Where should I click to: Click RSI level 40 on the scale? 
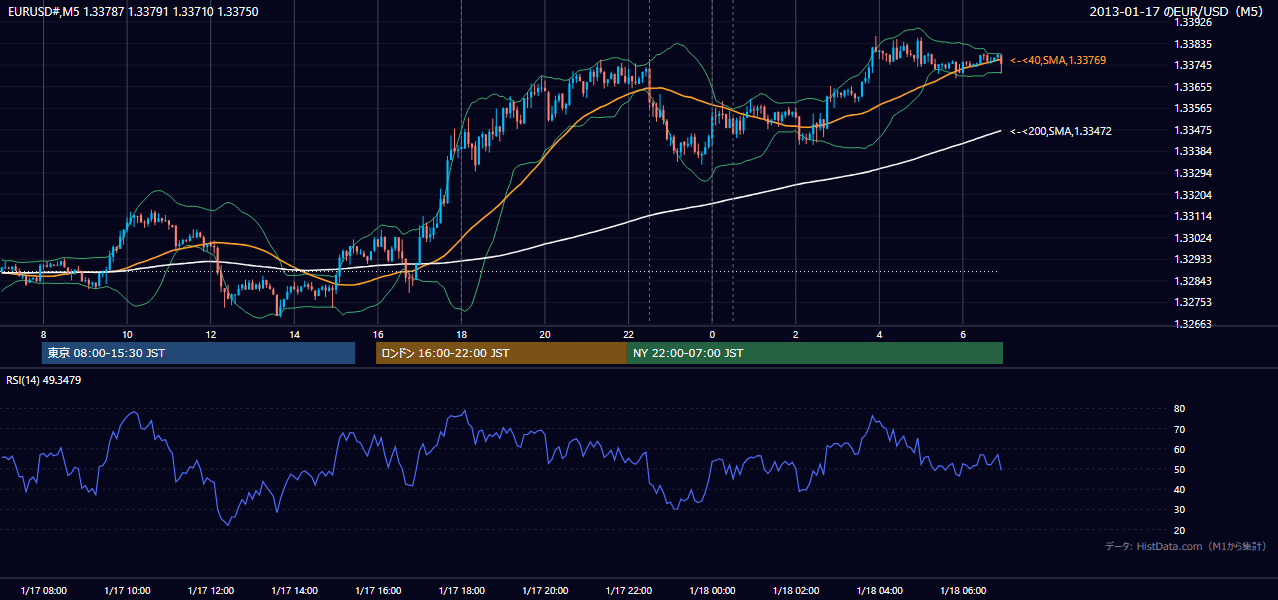(1180, 490)
